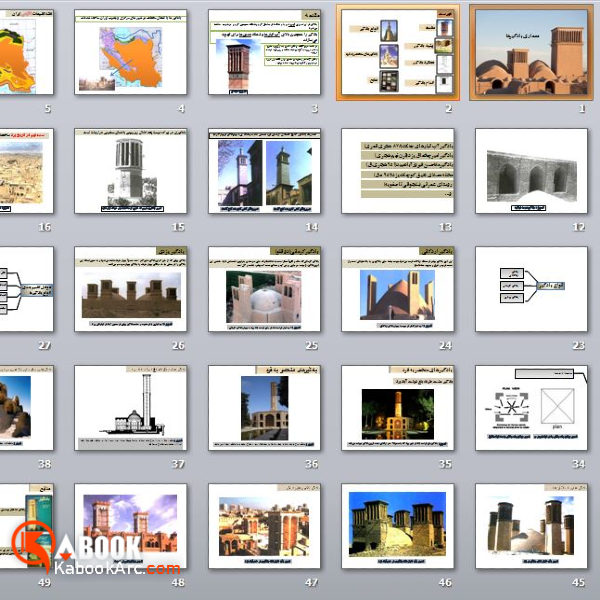Select slide 45 with four towers on white
600x600 pixels.
click(x=531, y=526)
